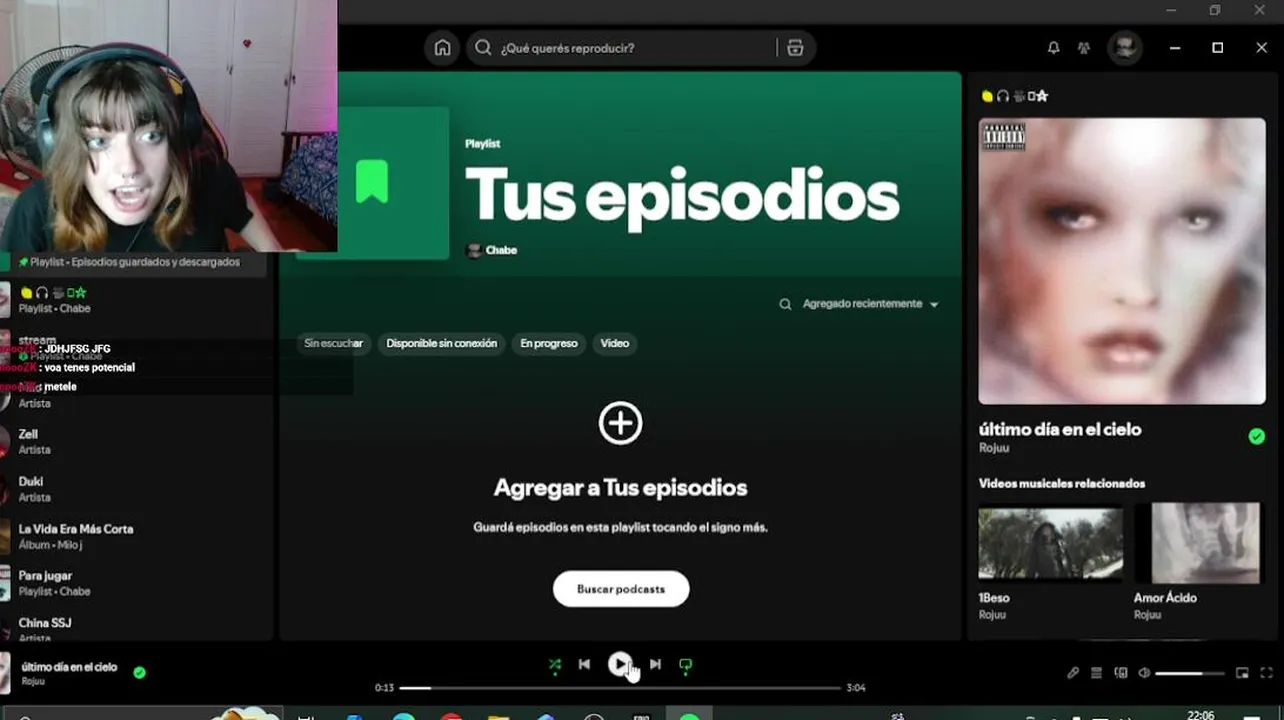Click the song progress bar

pos(620,688)
